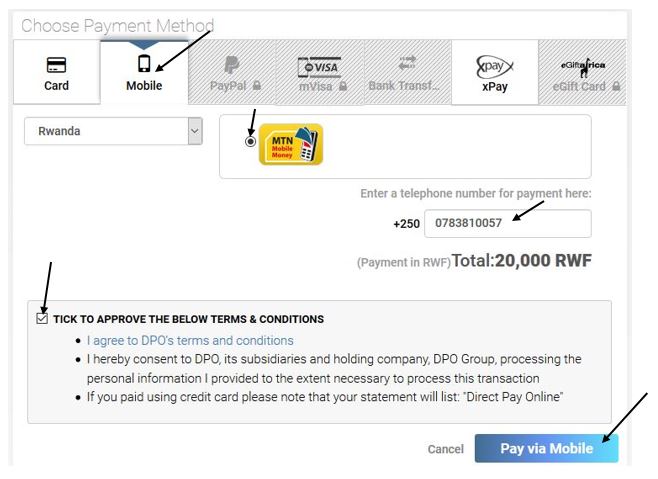658x479 pixels.
Task: Click the Bank Transfer arrows icon
Action: coord(404,62)
